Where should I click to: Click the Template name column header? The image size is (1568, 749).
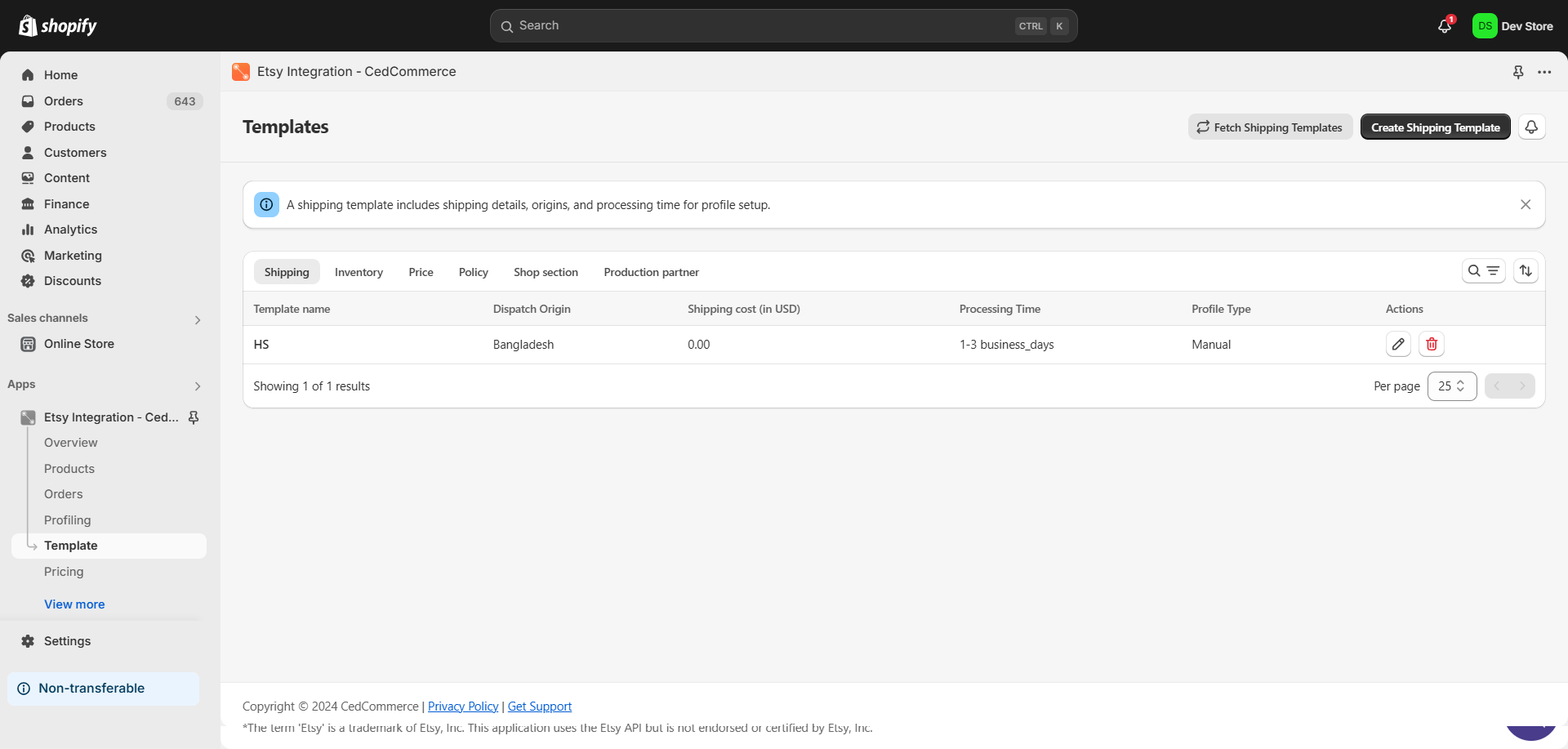click(292, 309)
